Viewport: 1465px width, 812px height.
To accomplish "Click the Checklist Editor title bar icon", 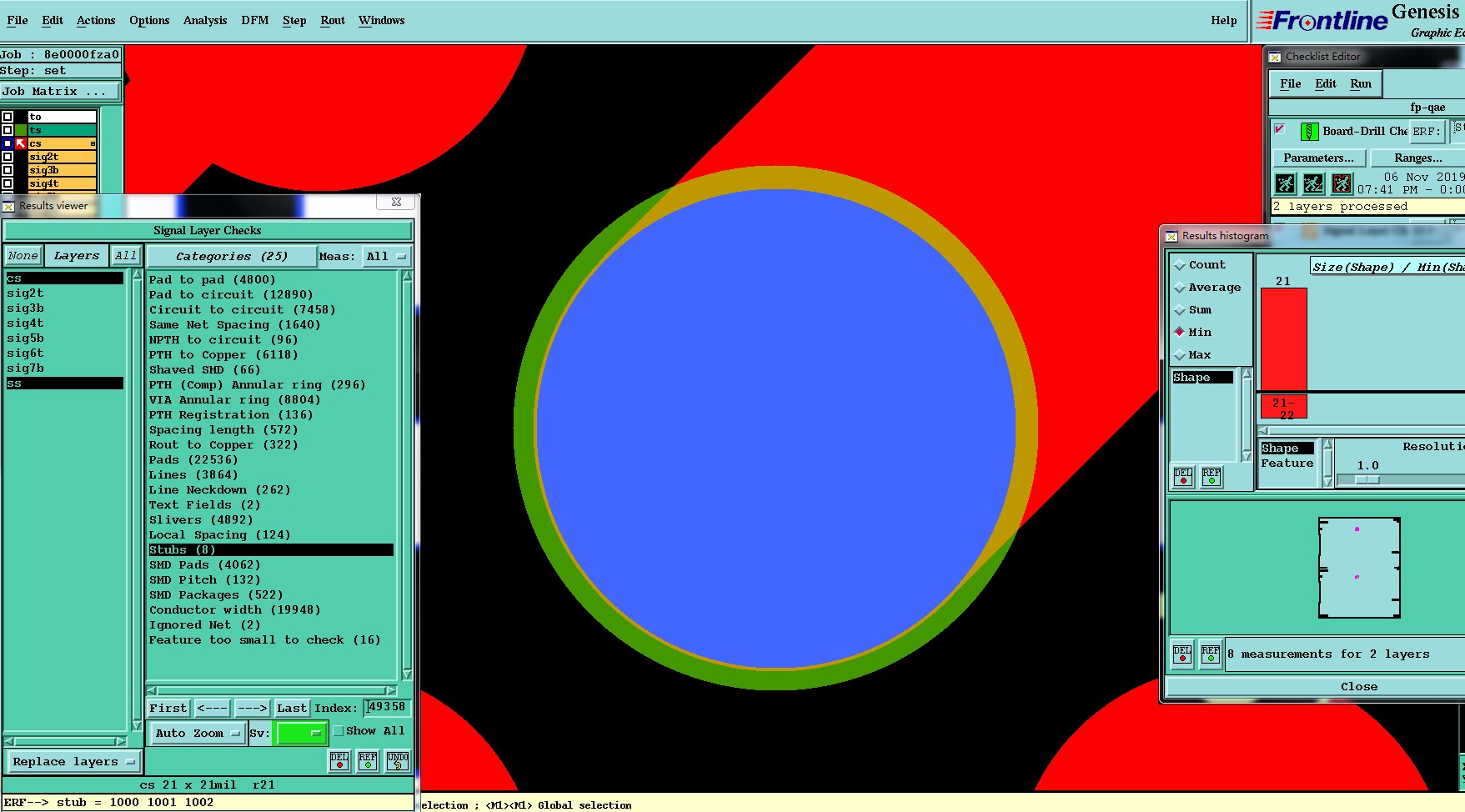I will (x=1275, y=57).
